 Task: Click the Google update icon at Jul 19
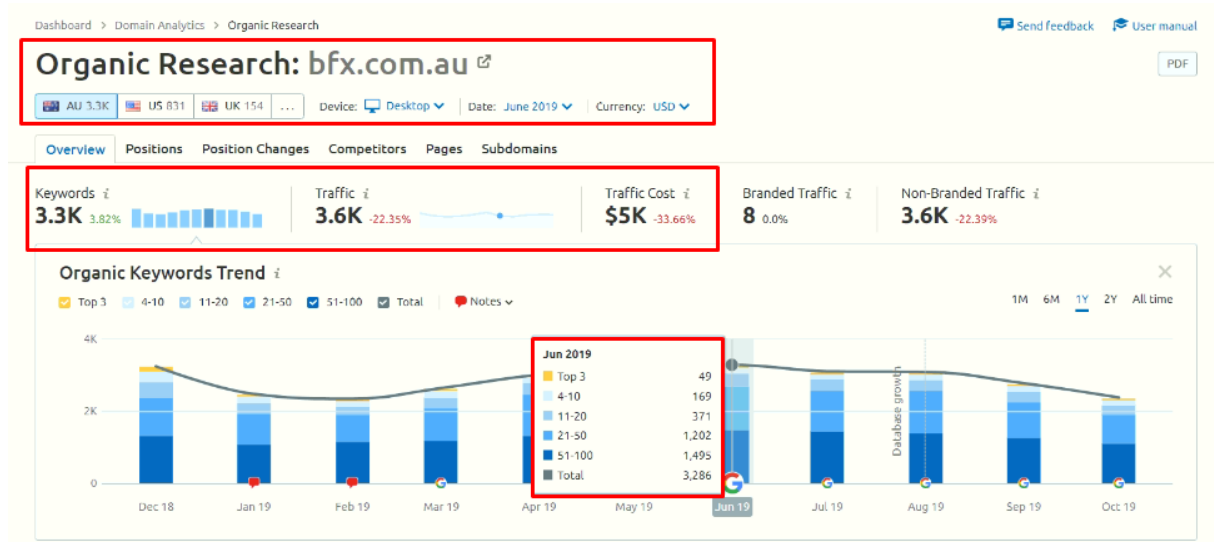click(x=827, y=482)
